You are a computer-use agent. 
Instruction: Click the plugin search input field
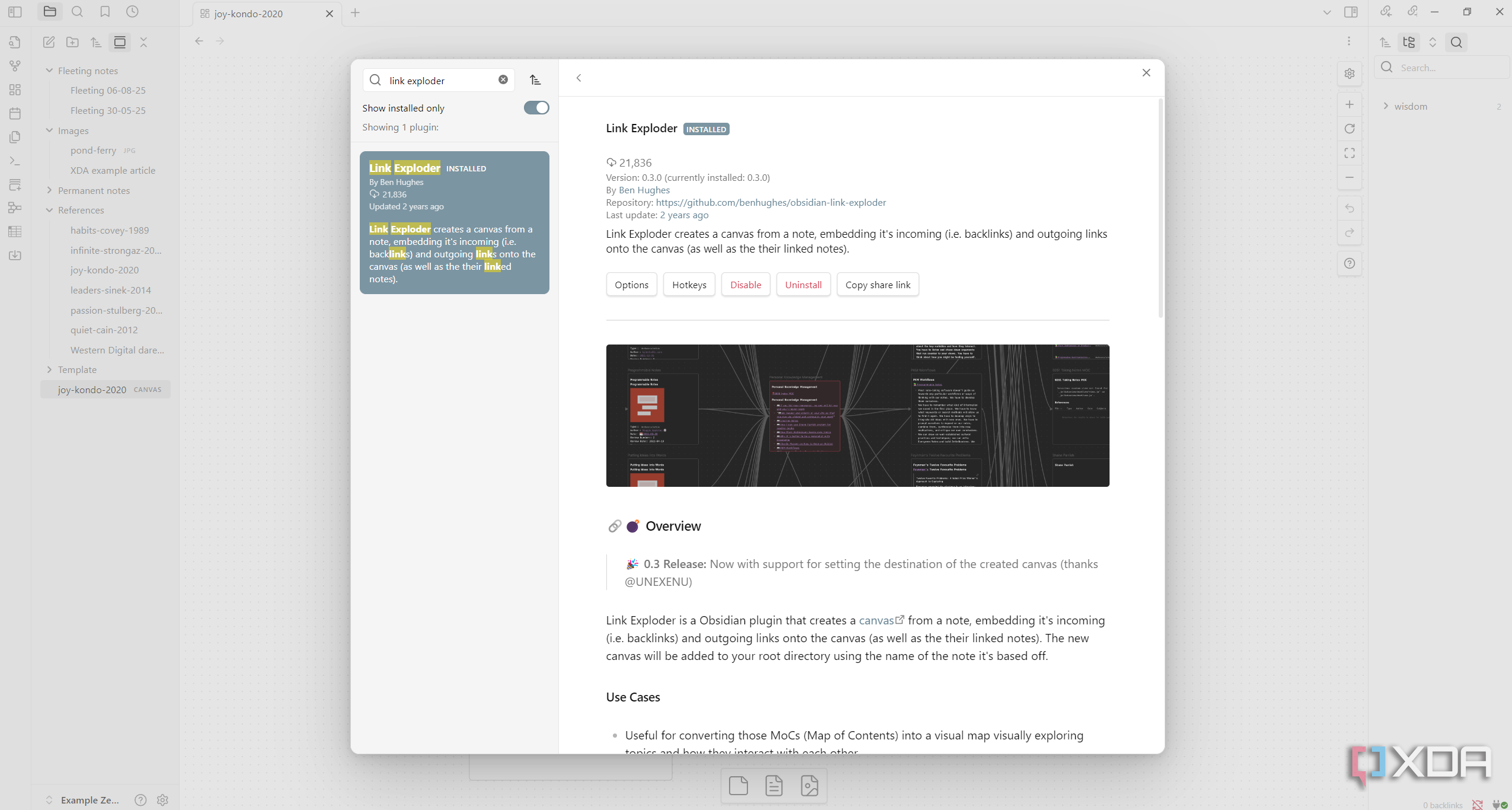(439, 80)
